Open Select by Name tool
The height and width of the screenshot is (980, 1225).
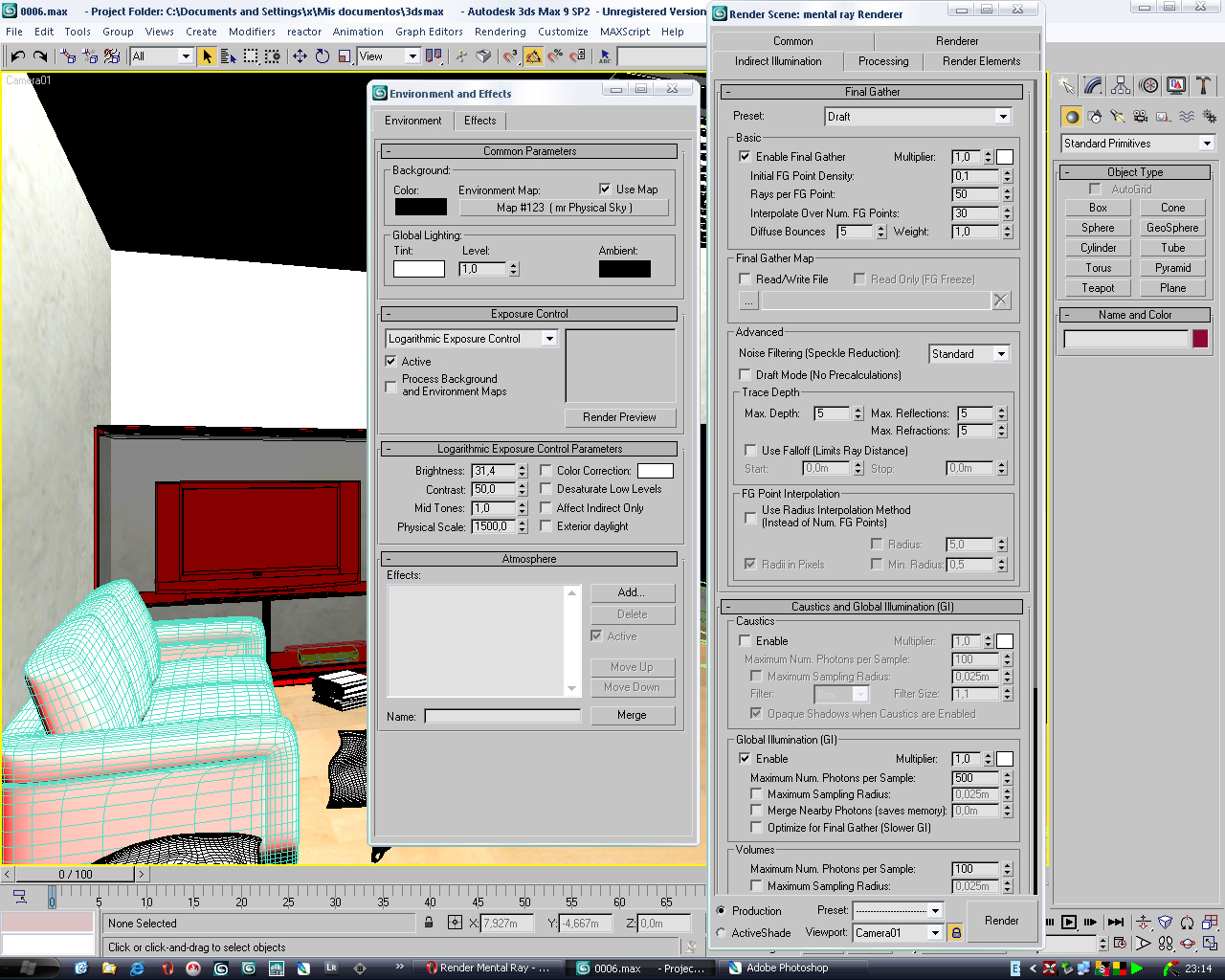tap(229, 56)
